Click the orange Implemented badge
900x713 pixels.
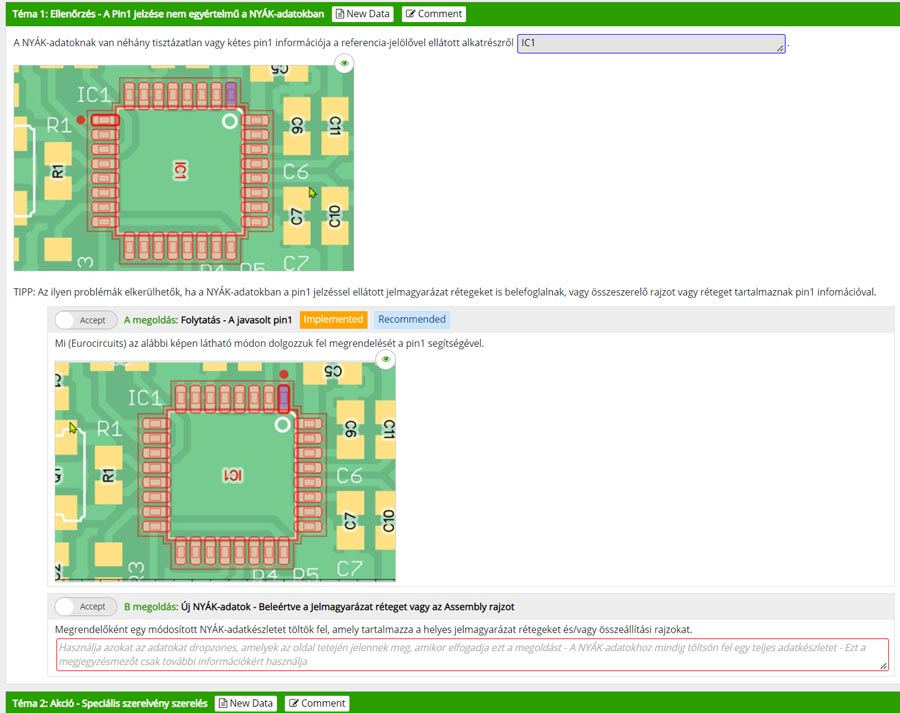point(333,320)
